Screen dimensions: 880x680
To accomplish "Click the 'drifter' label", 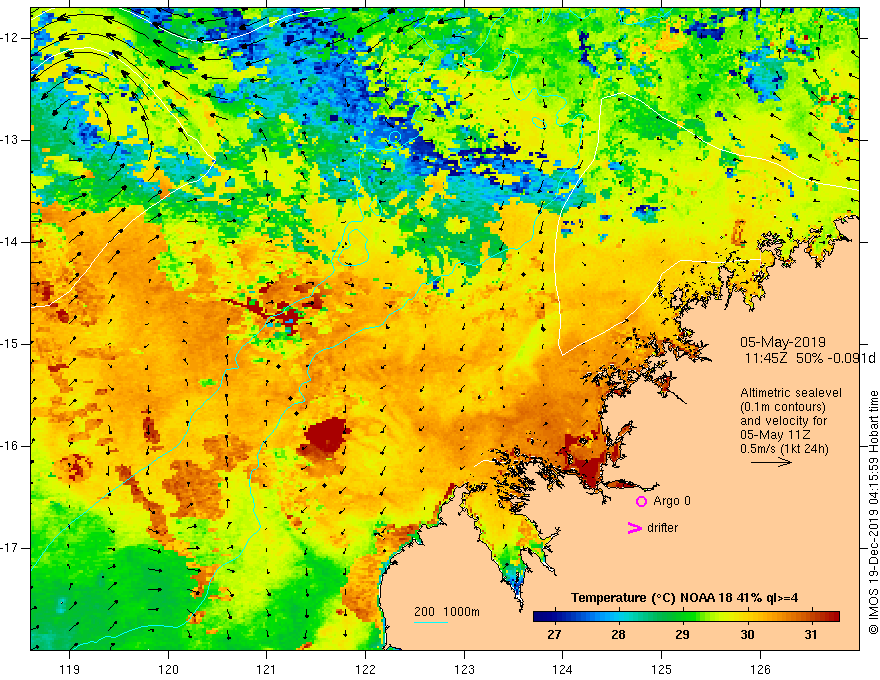I will coord(662,528).
